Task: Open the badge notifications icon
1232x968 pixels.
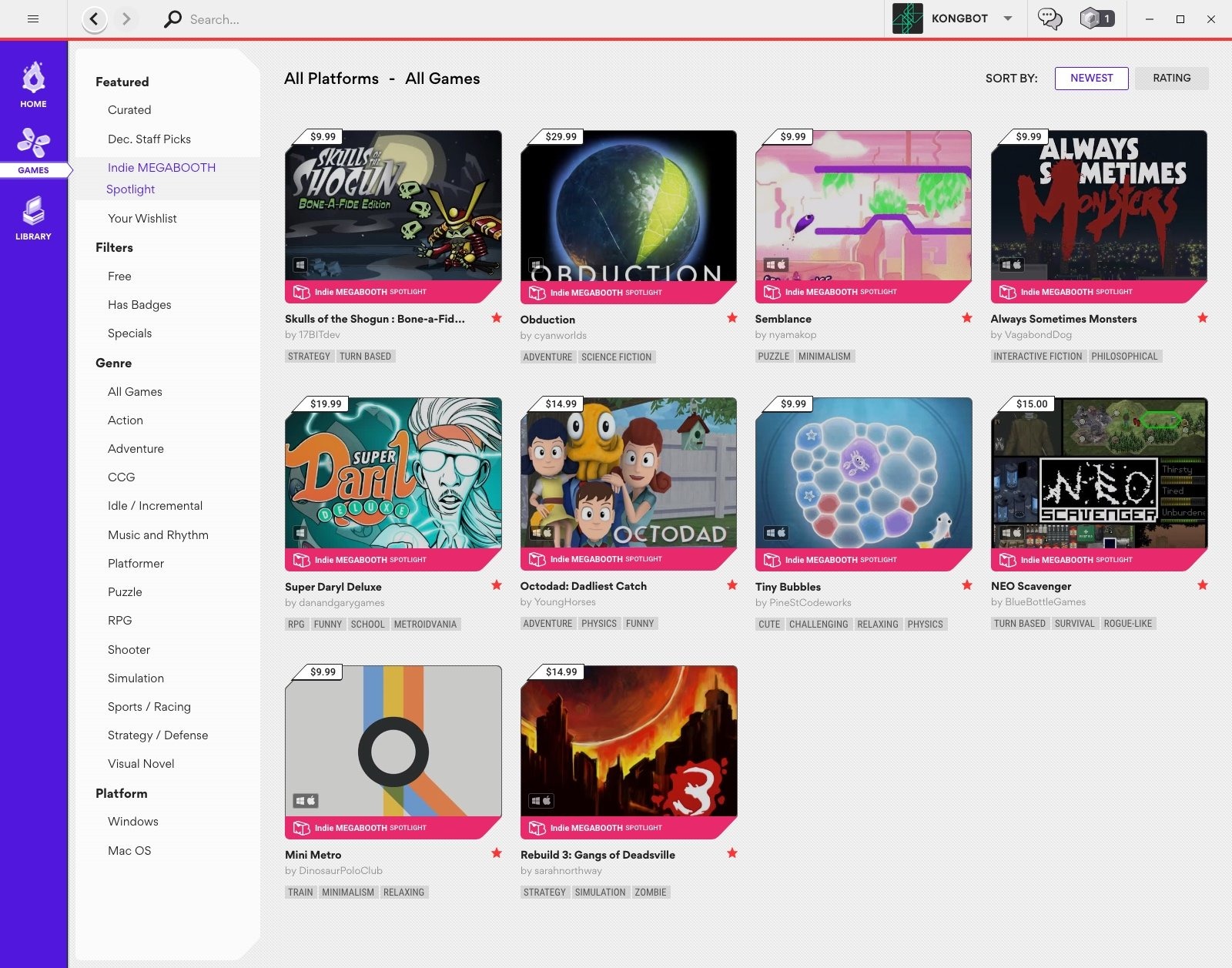Action: 1097,19
